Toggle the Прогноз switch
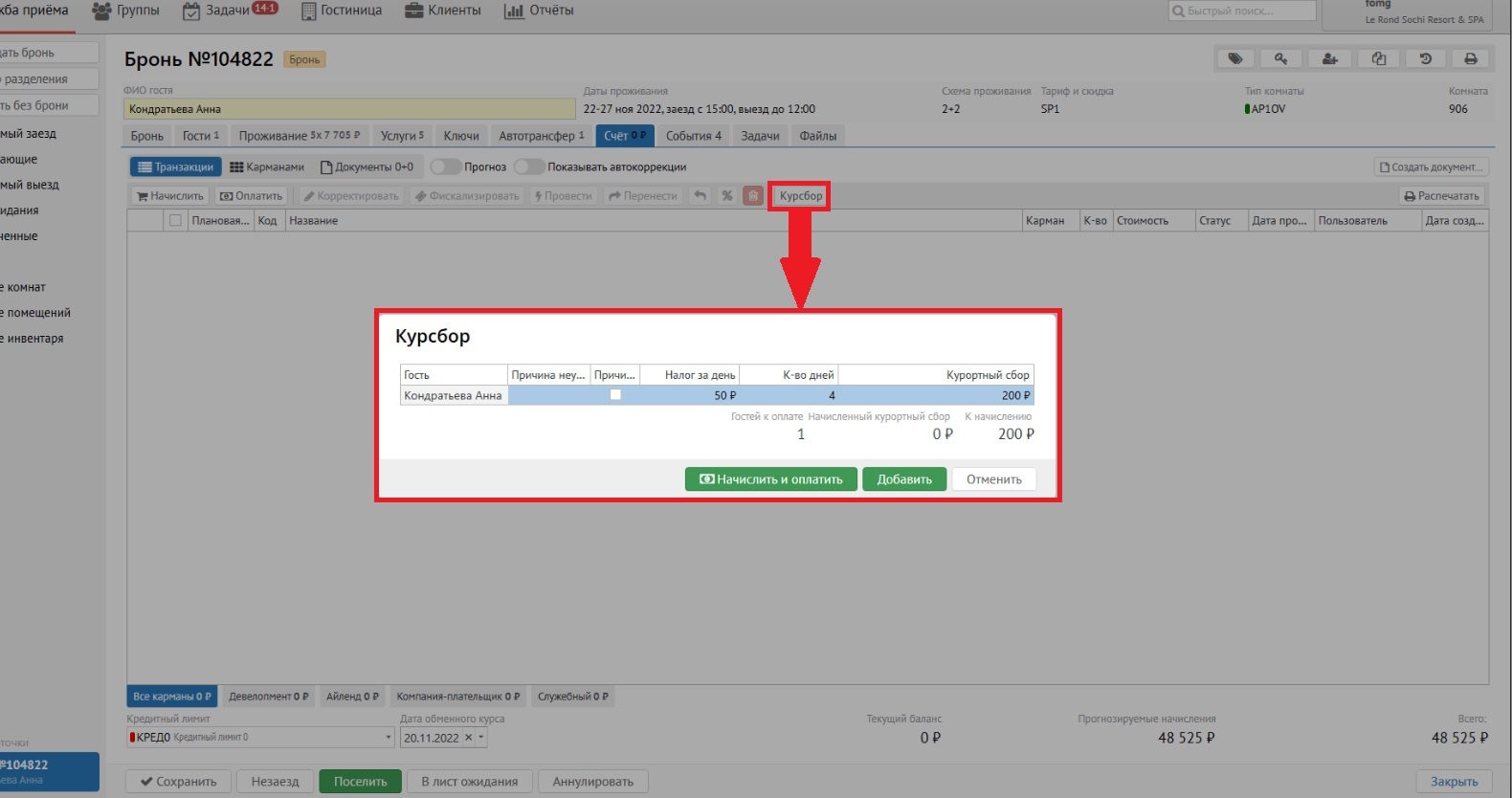This screenshot has height=798, width=1512. coord(445,166)
